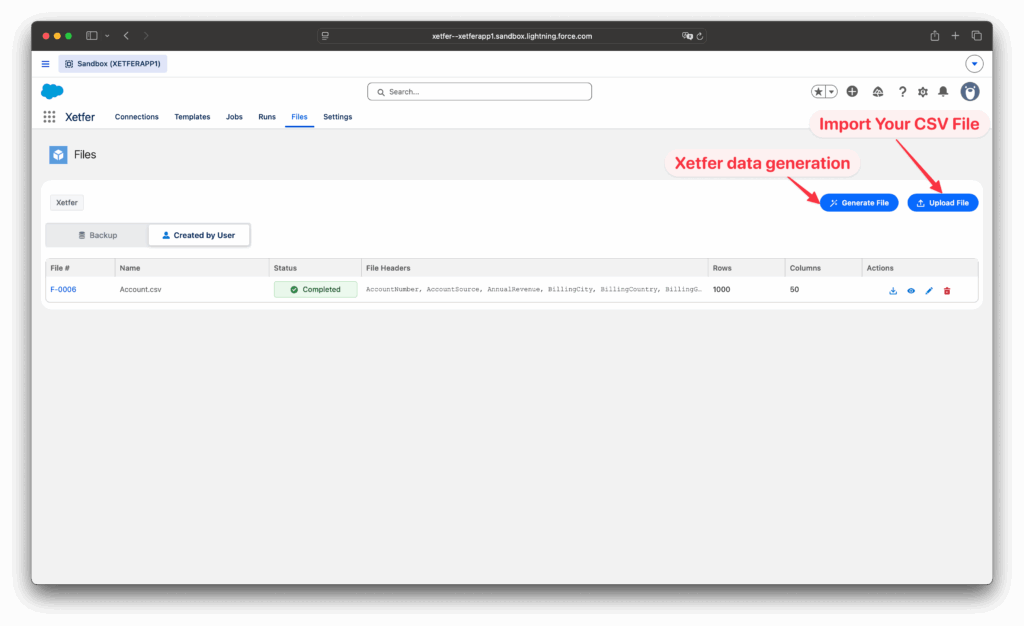Open the App Launcher grid icon

tap(49, 117)
